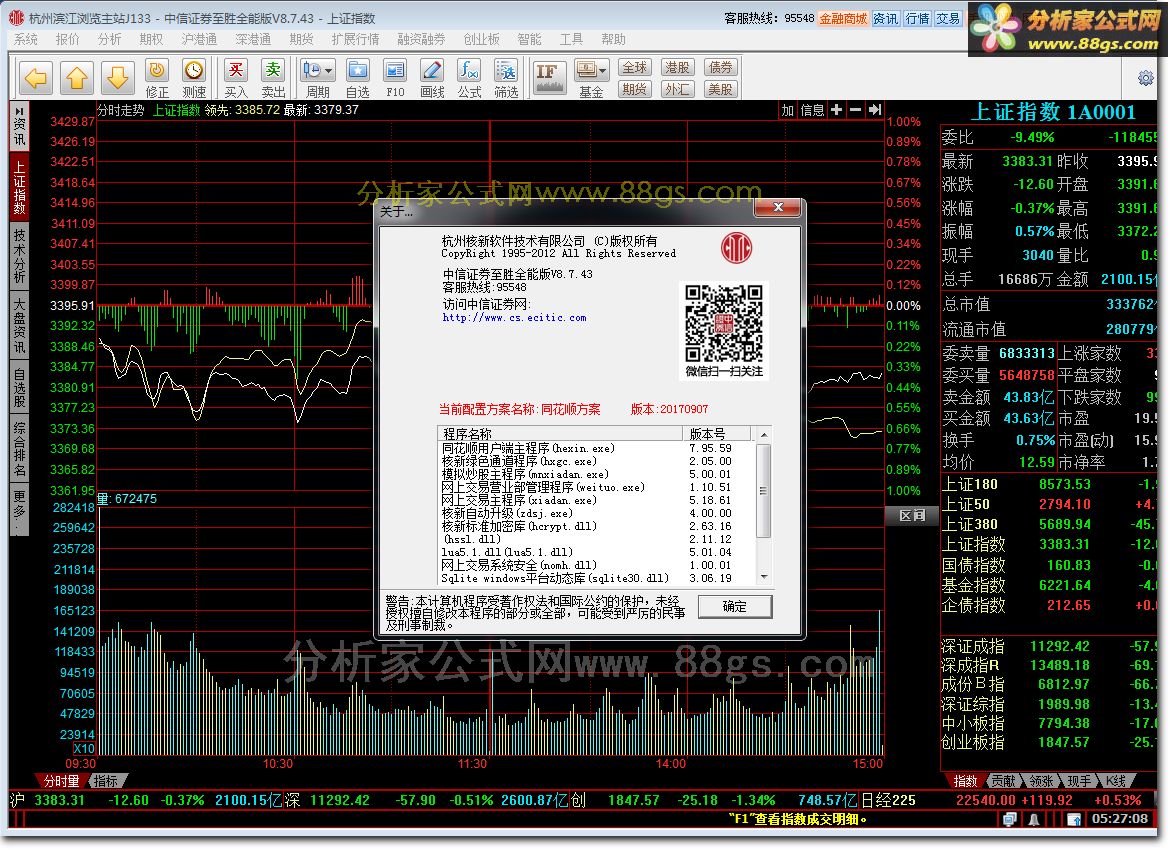Run the 测速 speed test tool

[194, 78]
